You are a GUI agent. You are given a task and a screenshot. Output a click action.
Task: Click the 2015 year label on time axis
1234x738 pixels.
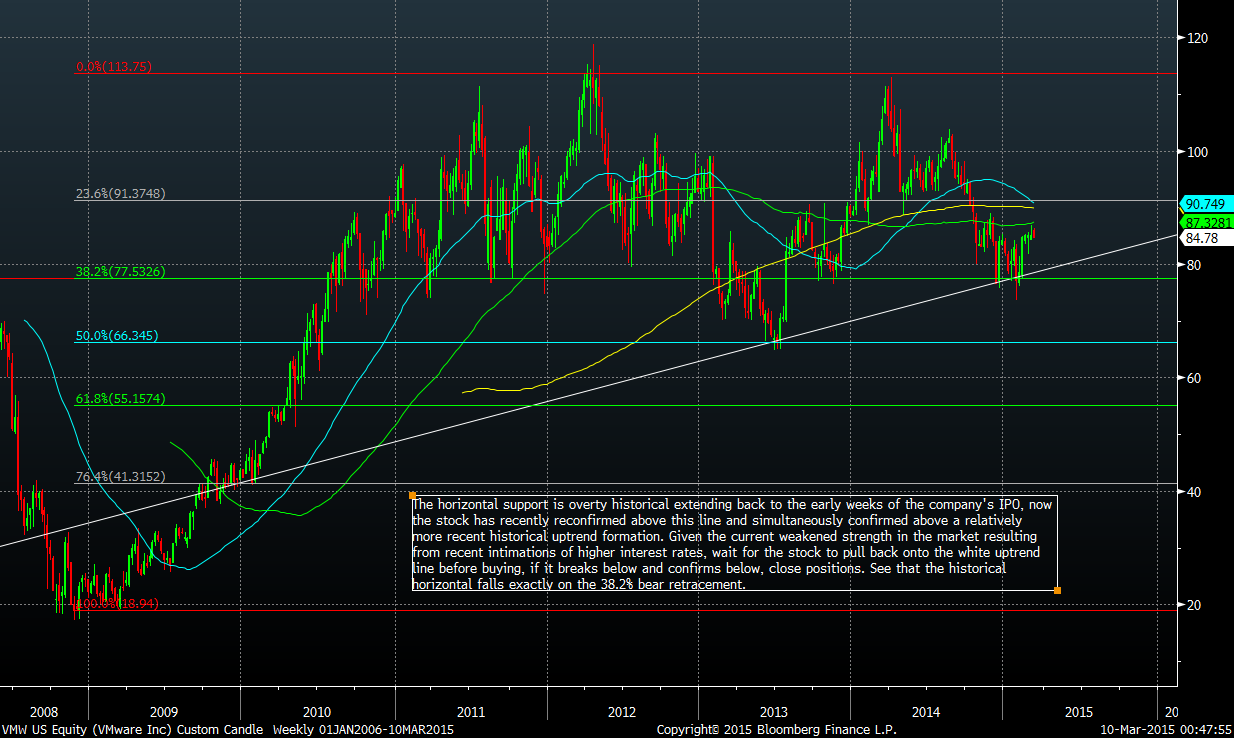click(1078, 713)
